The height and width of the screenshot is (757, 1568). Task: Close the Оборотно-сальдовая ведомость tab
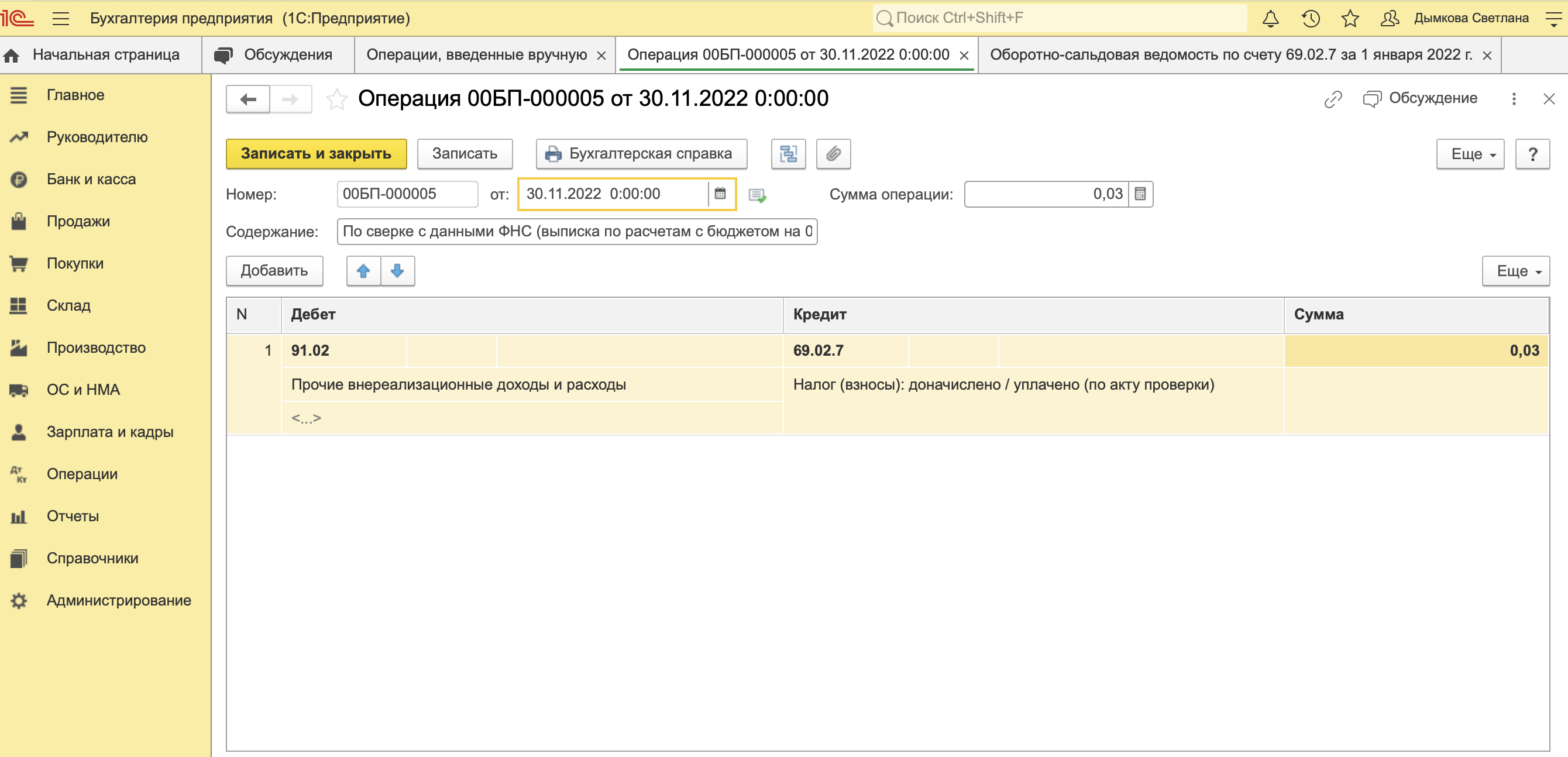(x=1487, y=56)
